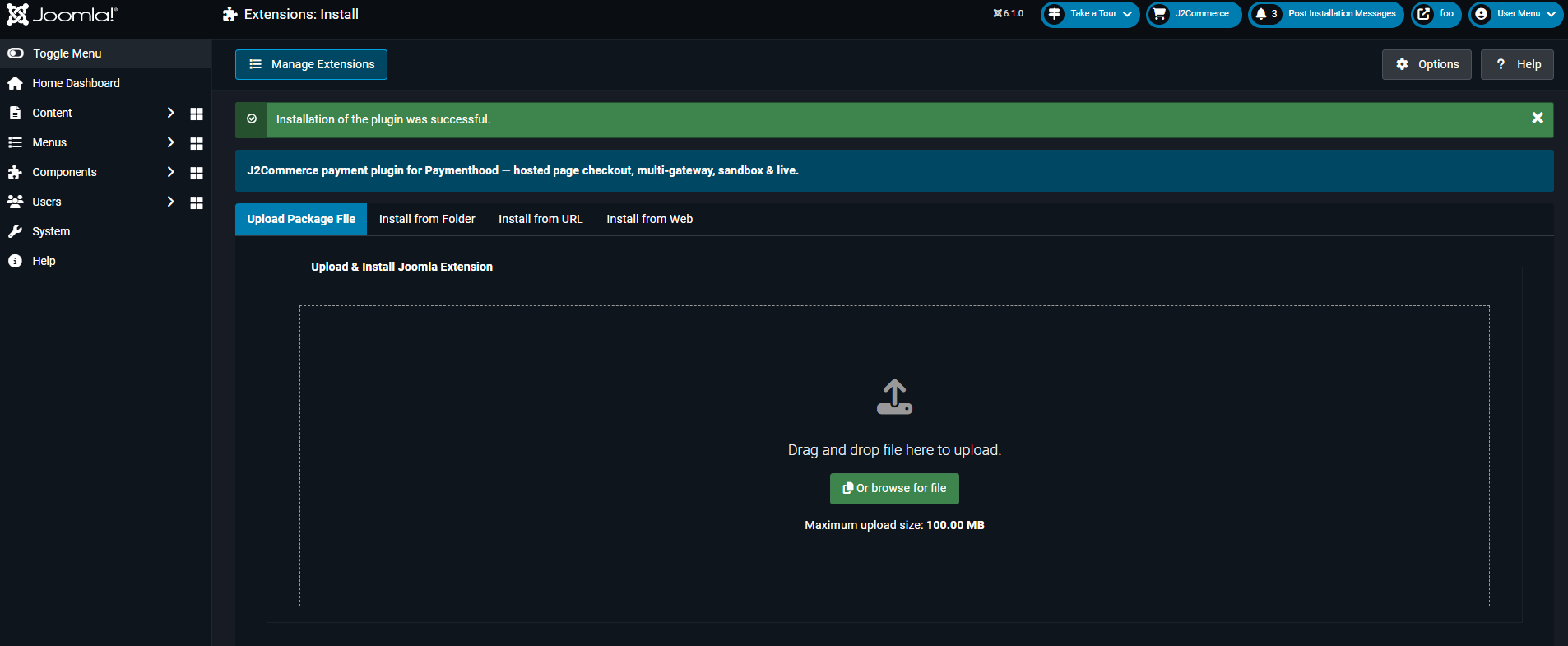The width and height of the screenshot is (1568, 646).
Task: Open the Content menu
Action: click(x=52, y=113)
